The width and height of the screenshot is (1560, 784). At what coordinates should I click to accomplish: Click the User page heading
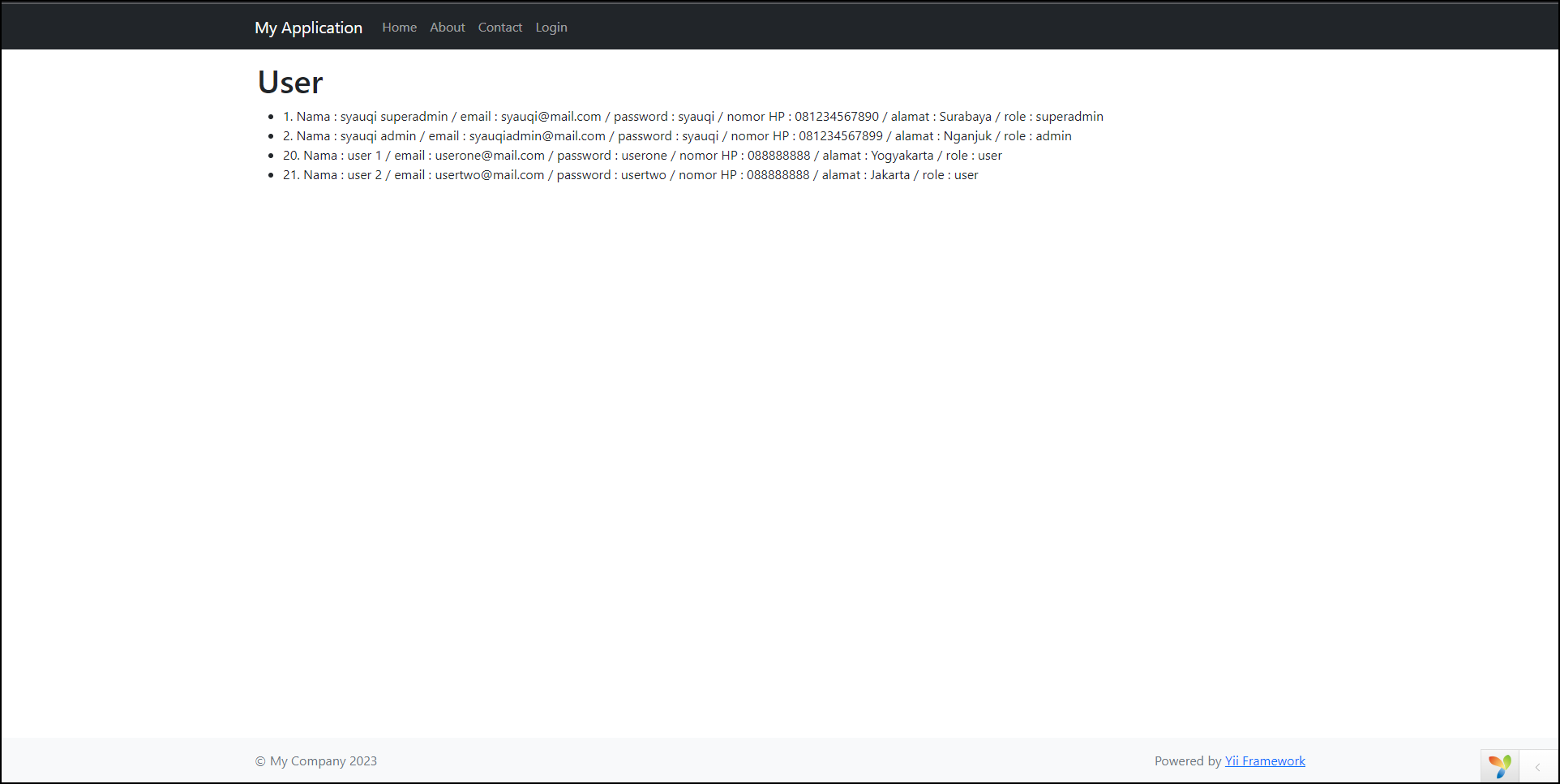pos(289,82)
